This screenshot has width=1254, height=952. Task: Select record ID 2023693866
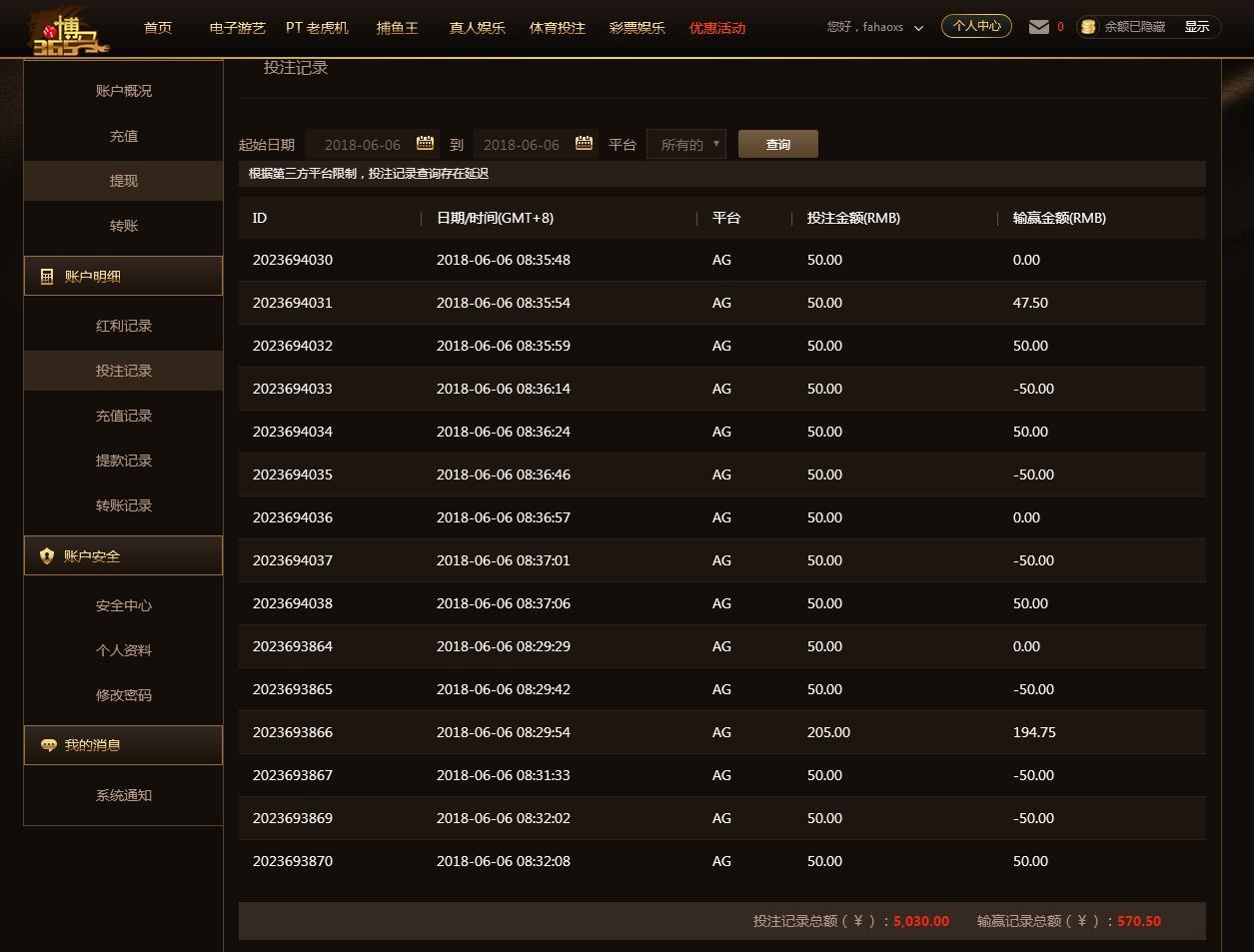[293, 732]
